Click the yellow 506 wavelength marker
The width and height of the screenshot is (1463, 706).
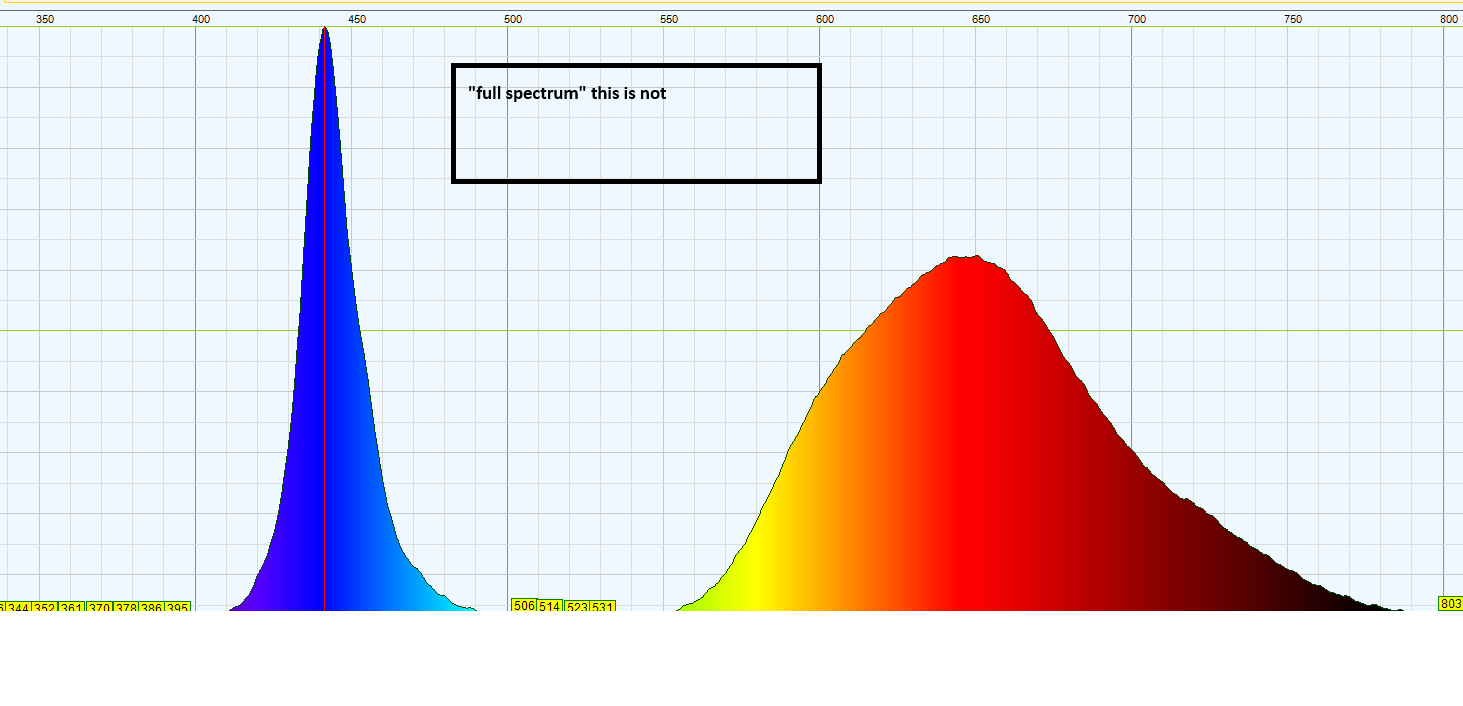tap(524, 606)
